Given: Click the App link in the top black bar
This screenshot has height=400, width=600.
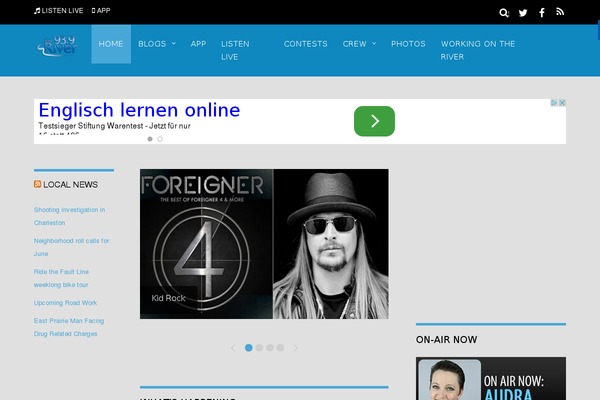Looking at the screenshot, I should click(x=101, y=11).
